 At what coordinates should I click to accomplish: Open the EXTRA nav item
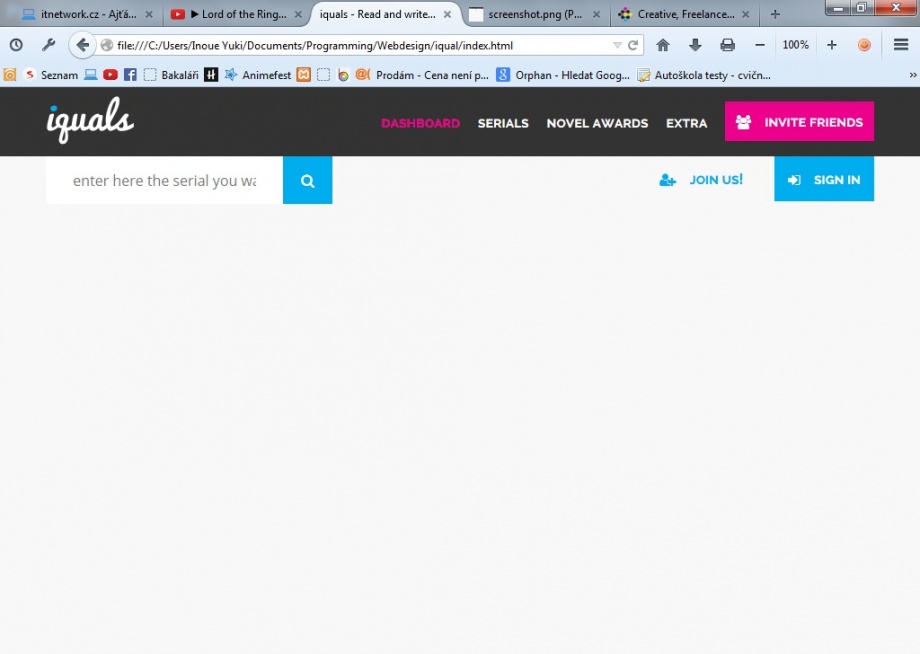(686, 123)
